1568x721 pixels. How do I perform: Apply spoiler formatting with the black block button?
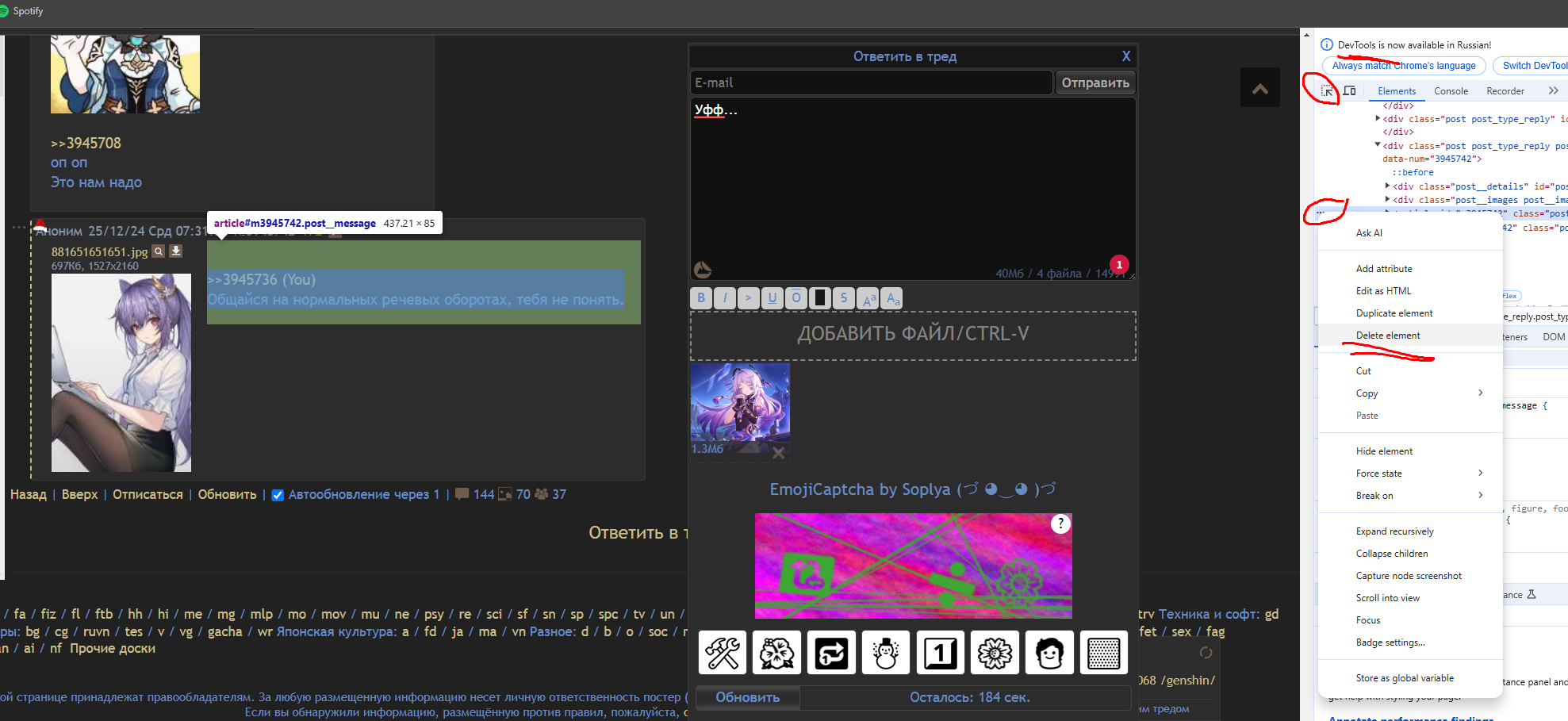point(820,298)
